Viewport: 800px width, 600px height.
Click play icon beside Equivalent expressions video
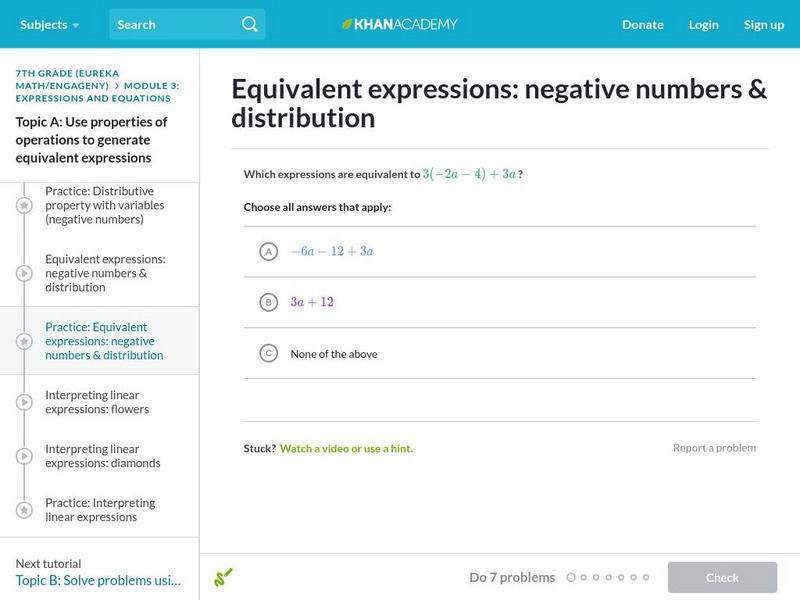(x=24, y=273)
